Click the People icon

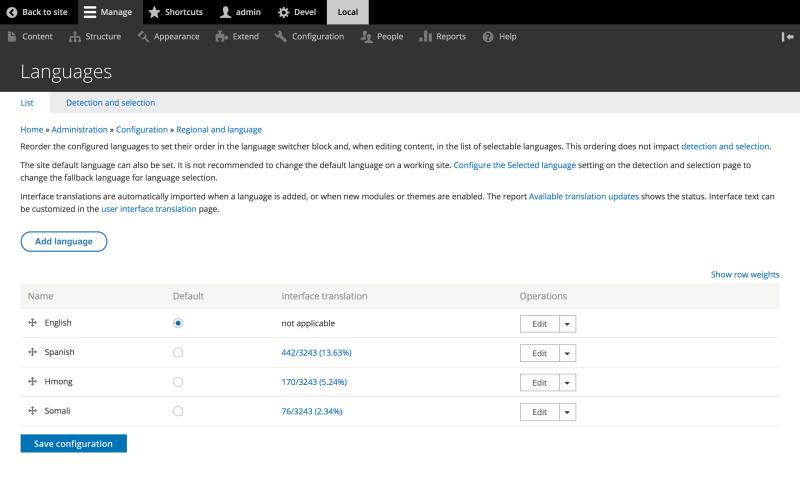[x=366, y=37]
